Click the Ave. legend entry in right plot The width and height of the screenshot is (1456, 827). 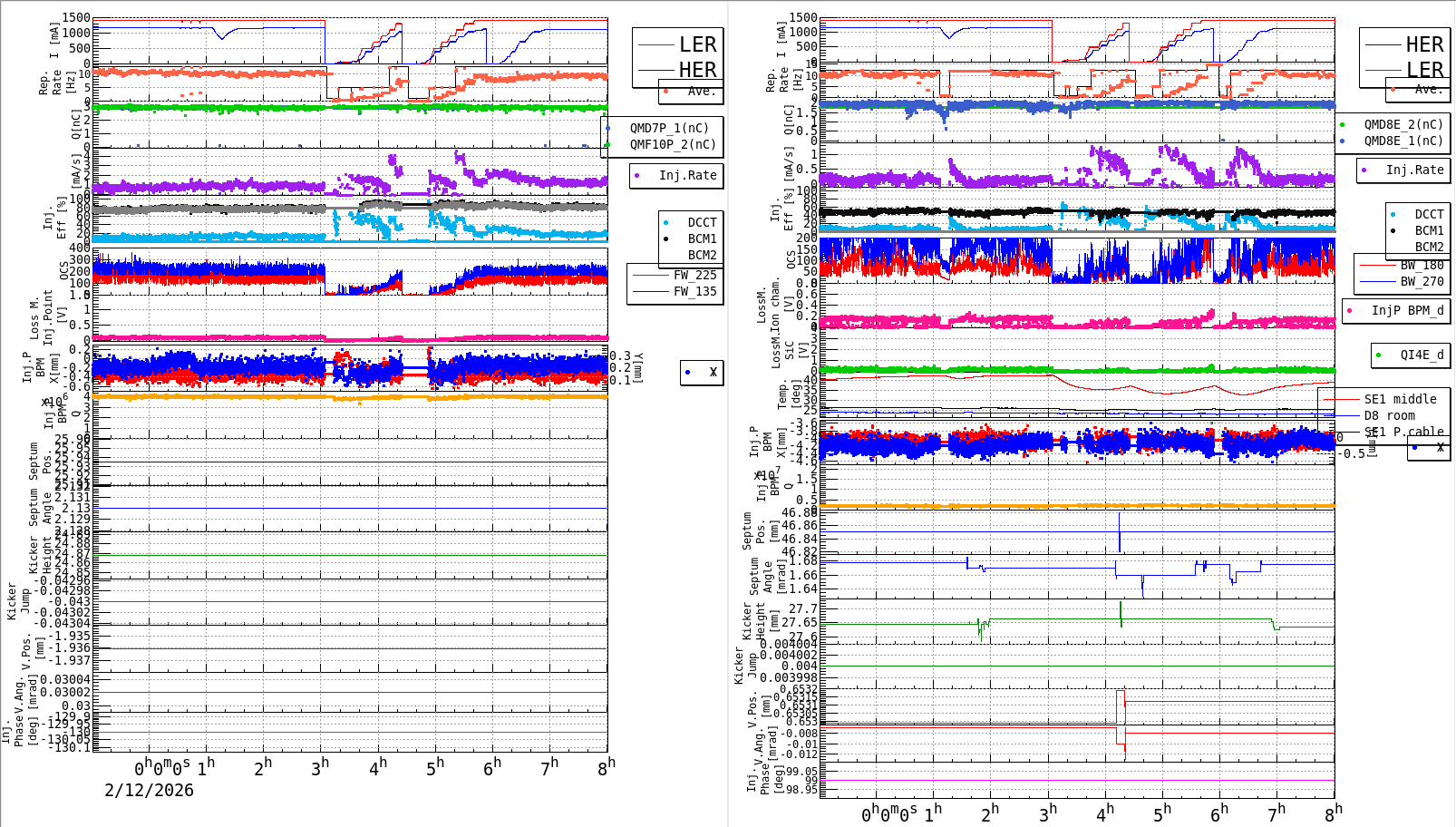(1429, 89)
